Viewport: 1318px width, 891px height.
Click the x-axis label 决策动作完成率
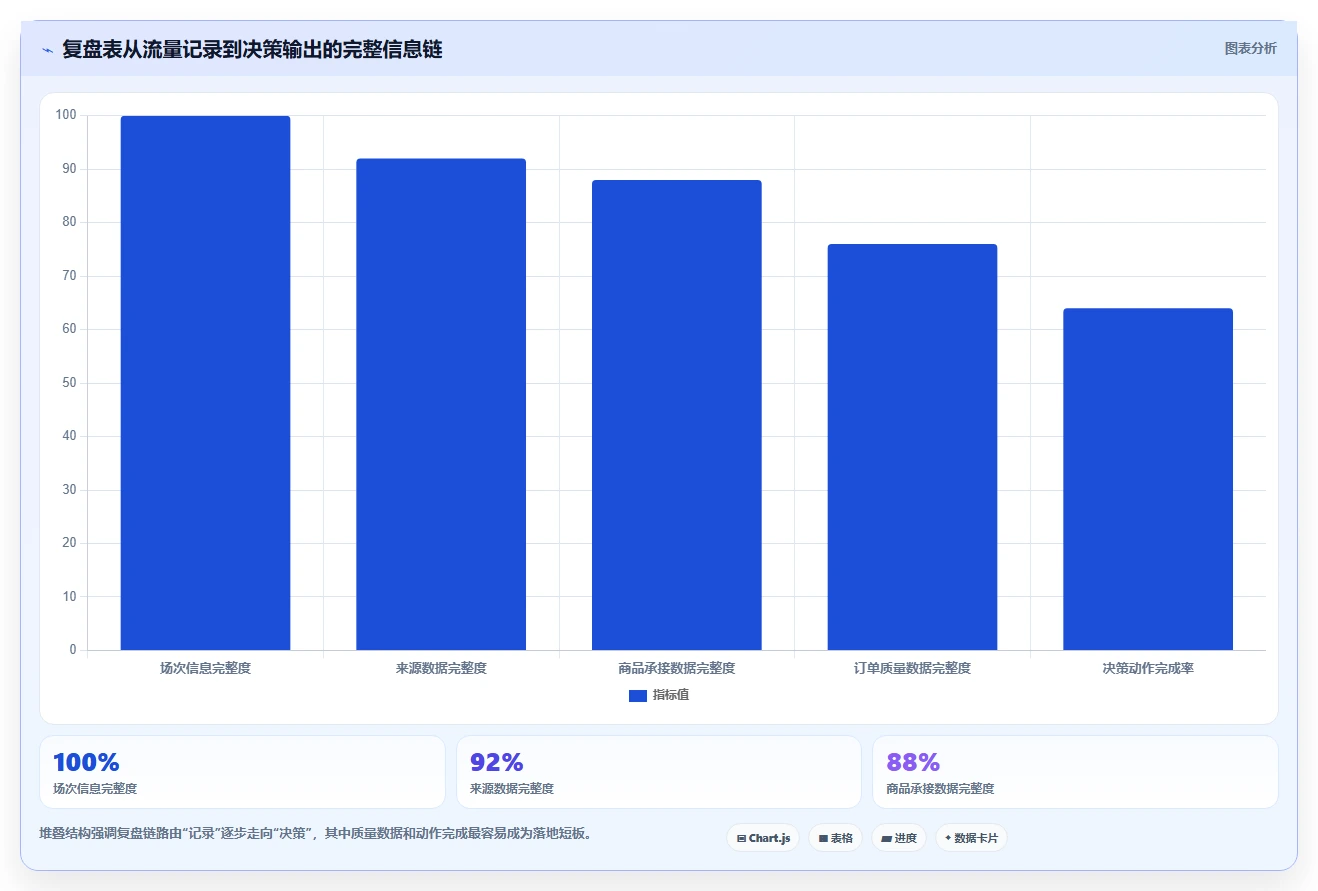[1148, 668]
